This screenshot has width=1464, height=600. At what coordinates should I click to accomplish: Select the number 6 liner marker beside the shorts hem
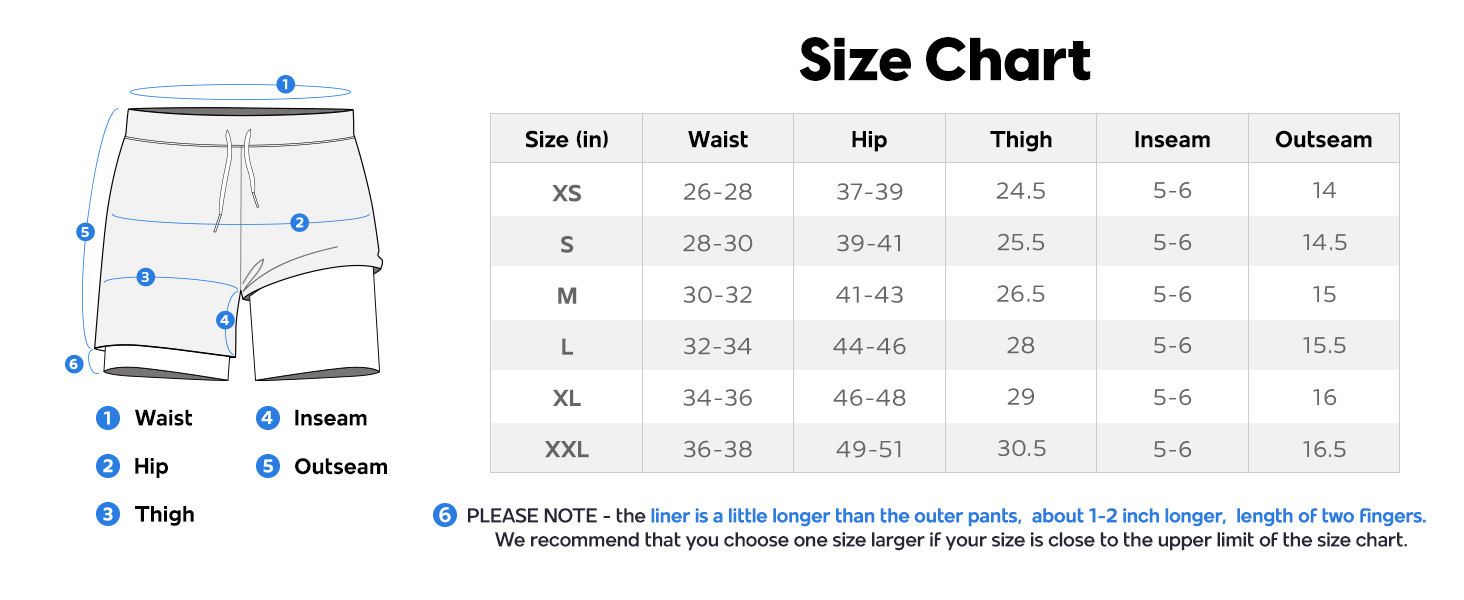tap(73, 364)
